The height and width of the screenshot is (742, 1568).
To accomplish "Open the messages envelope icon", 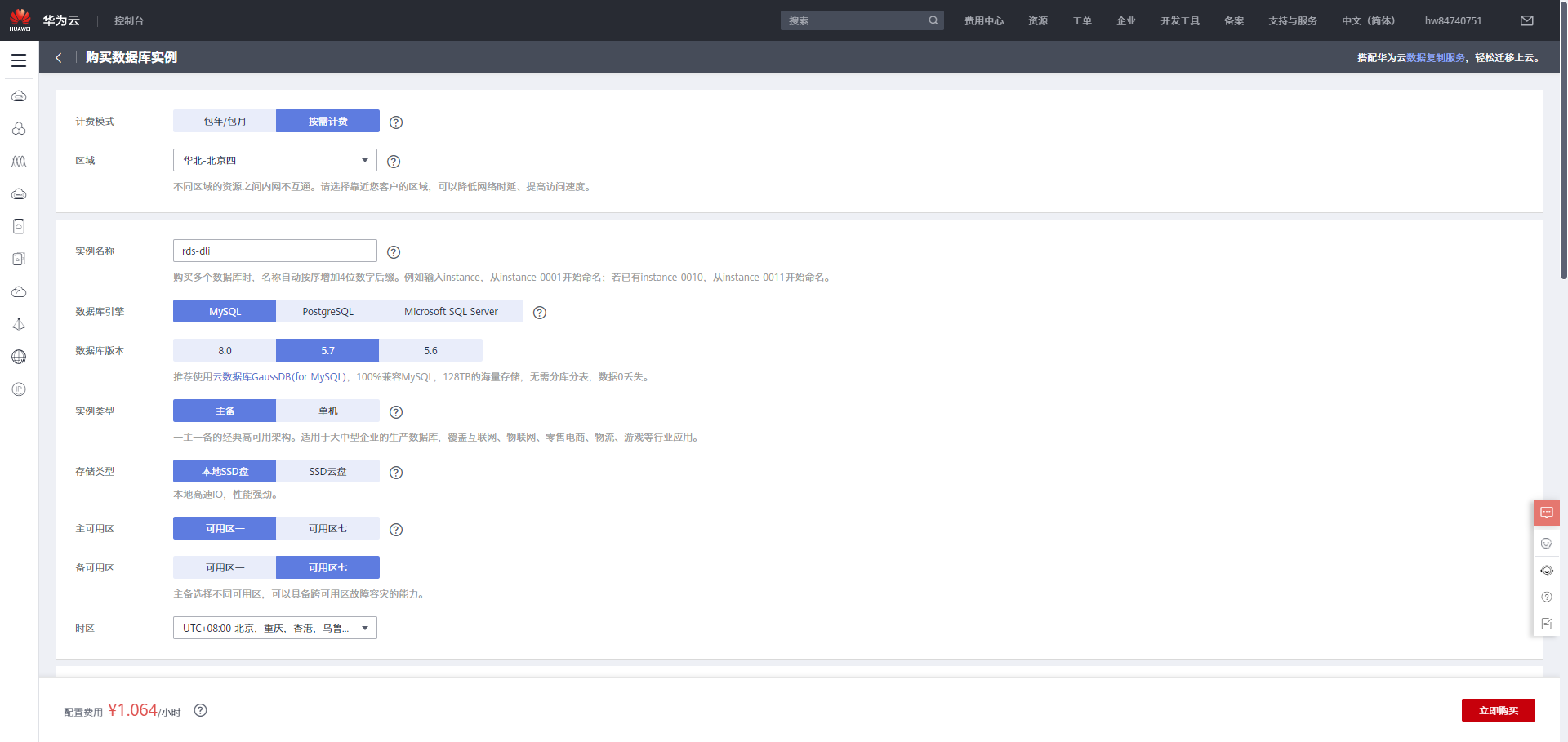I will pos(1526,20).
